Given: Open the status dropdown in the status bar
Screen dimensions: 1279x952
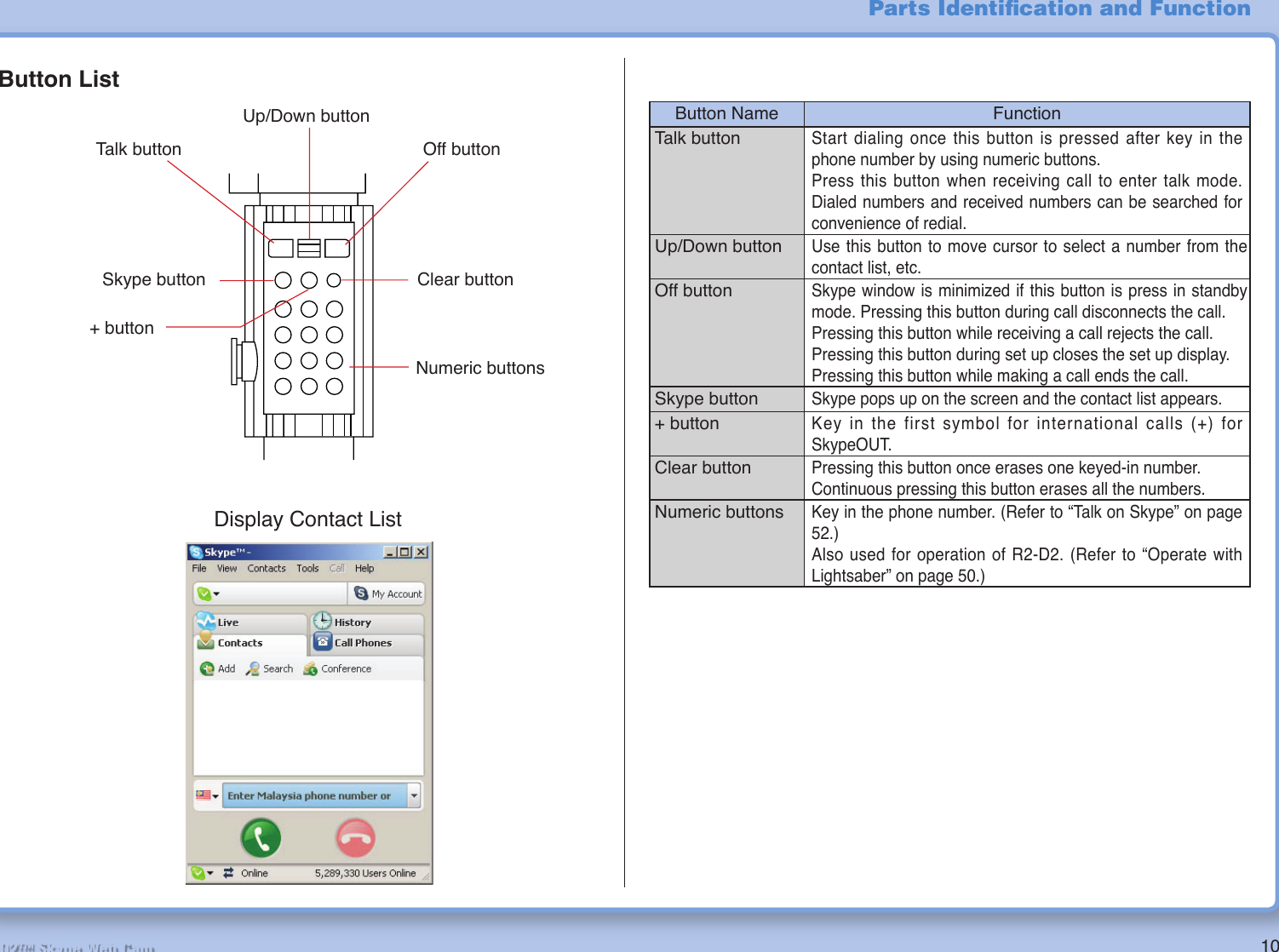Looking at the screenshot, I should click(202, 873).
